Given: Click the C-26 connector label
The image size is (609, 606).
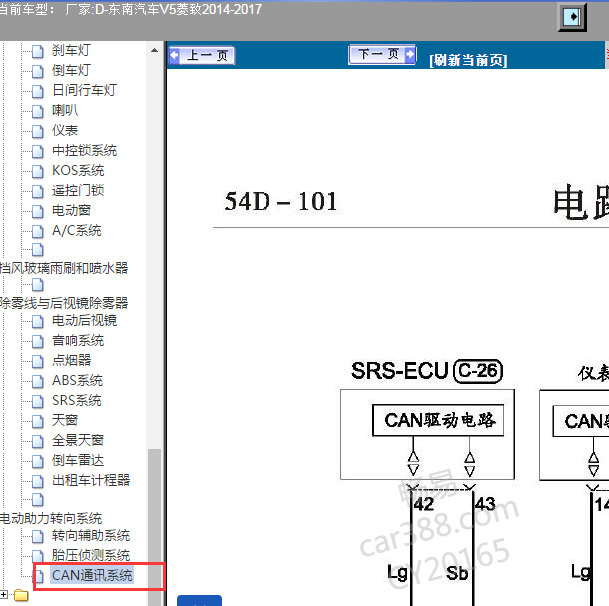Looking at the screenshot, I should coord(478,371).
